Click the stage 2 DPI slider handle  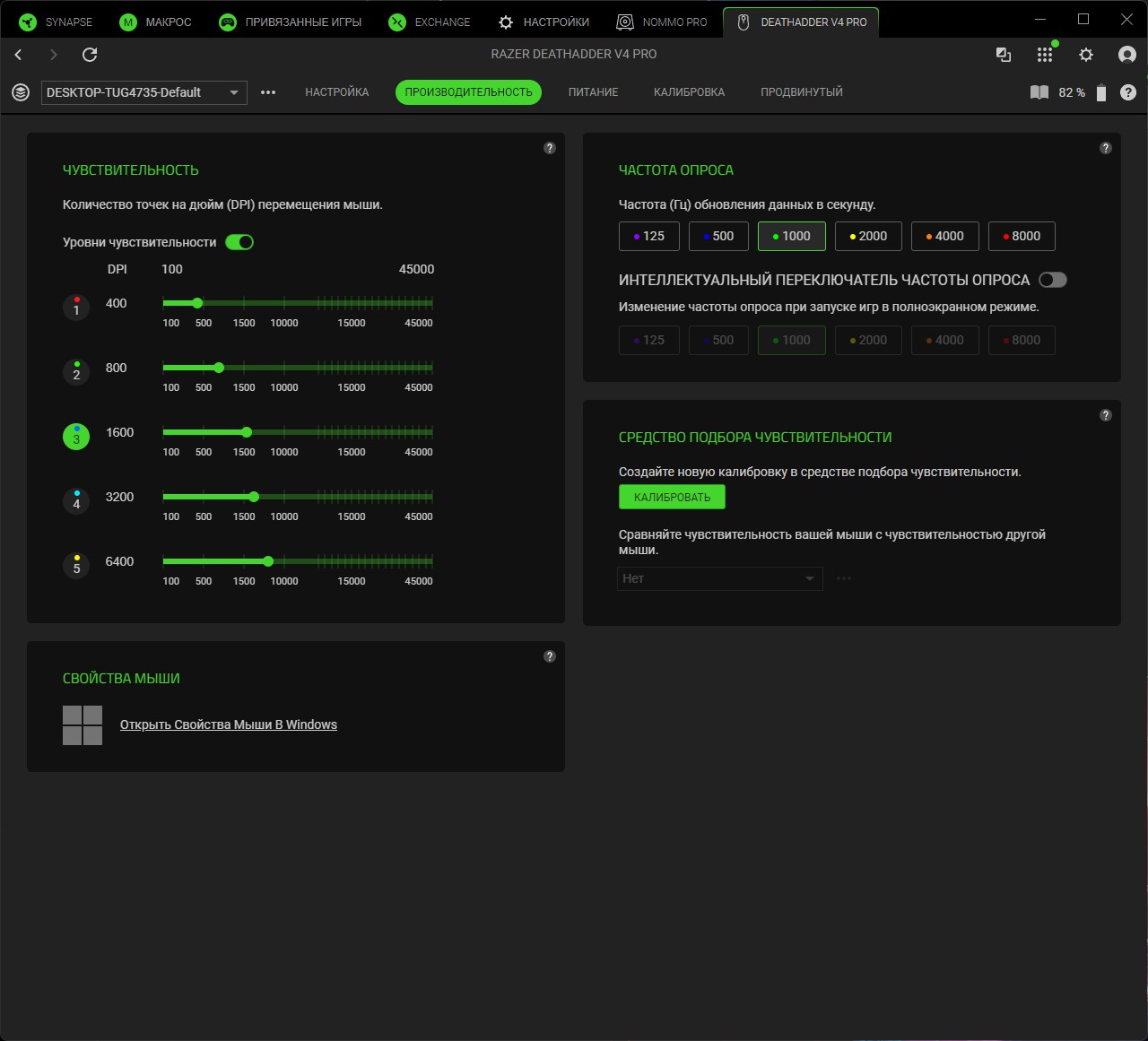point(219,368)
